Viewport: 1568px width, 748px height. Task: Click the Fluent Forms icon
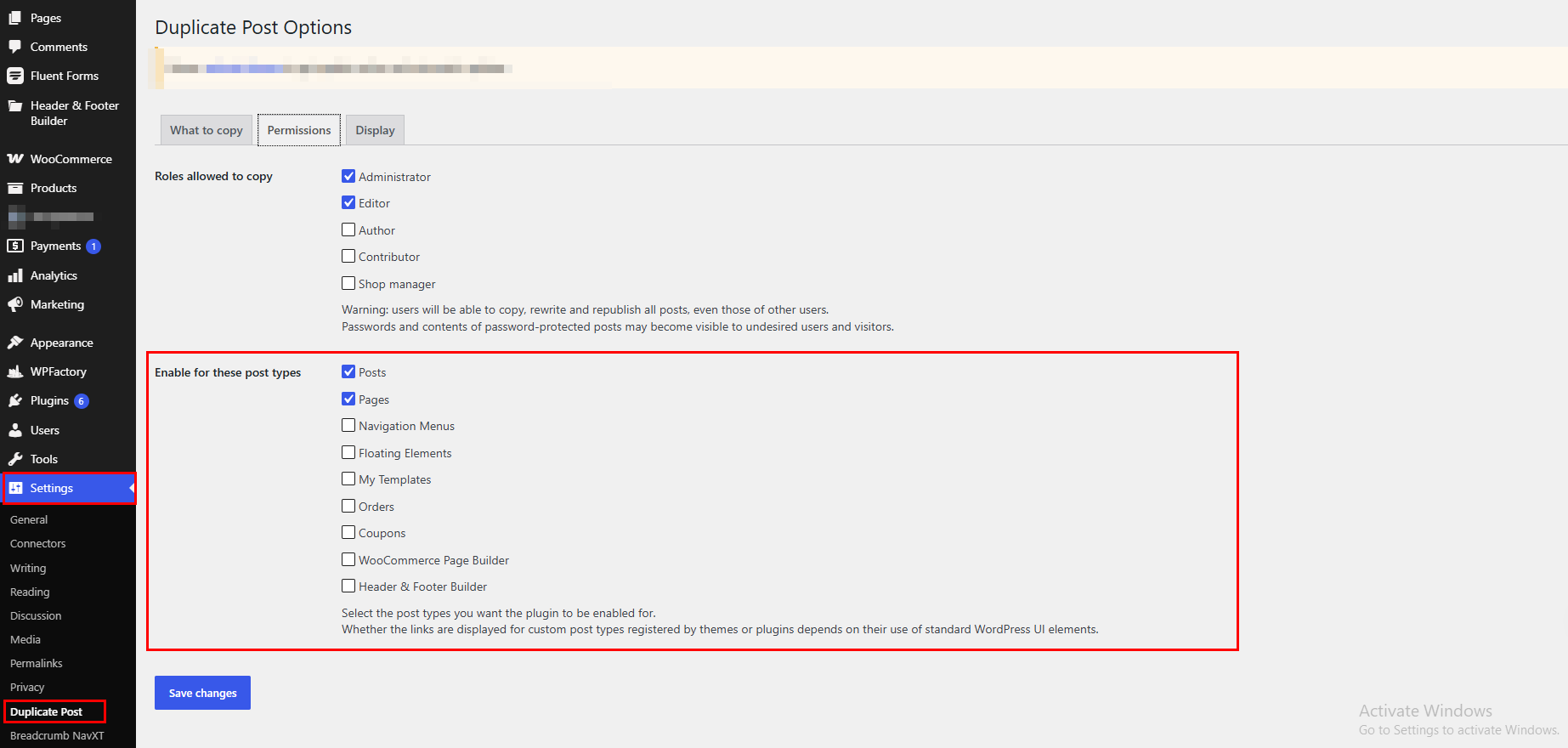click(15, 76)
